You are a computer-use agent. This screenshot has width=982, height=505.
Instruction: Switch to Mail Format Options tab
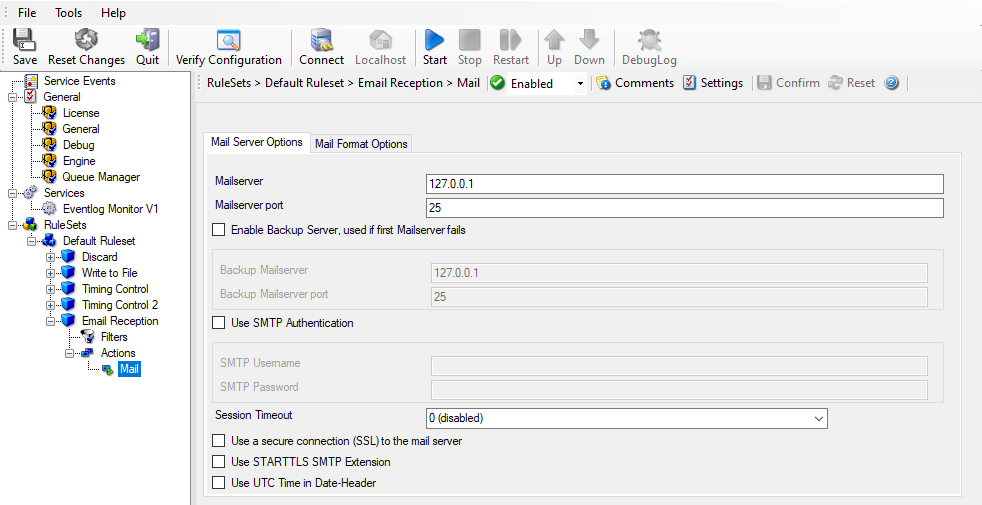(361, 144)
